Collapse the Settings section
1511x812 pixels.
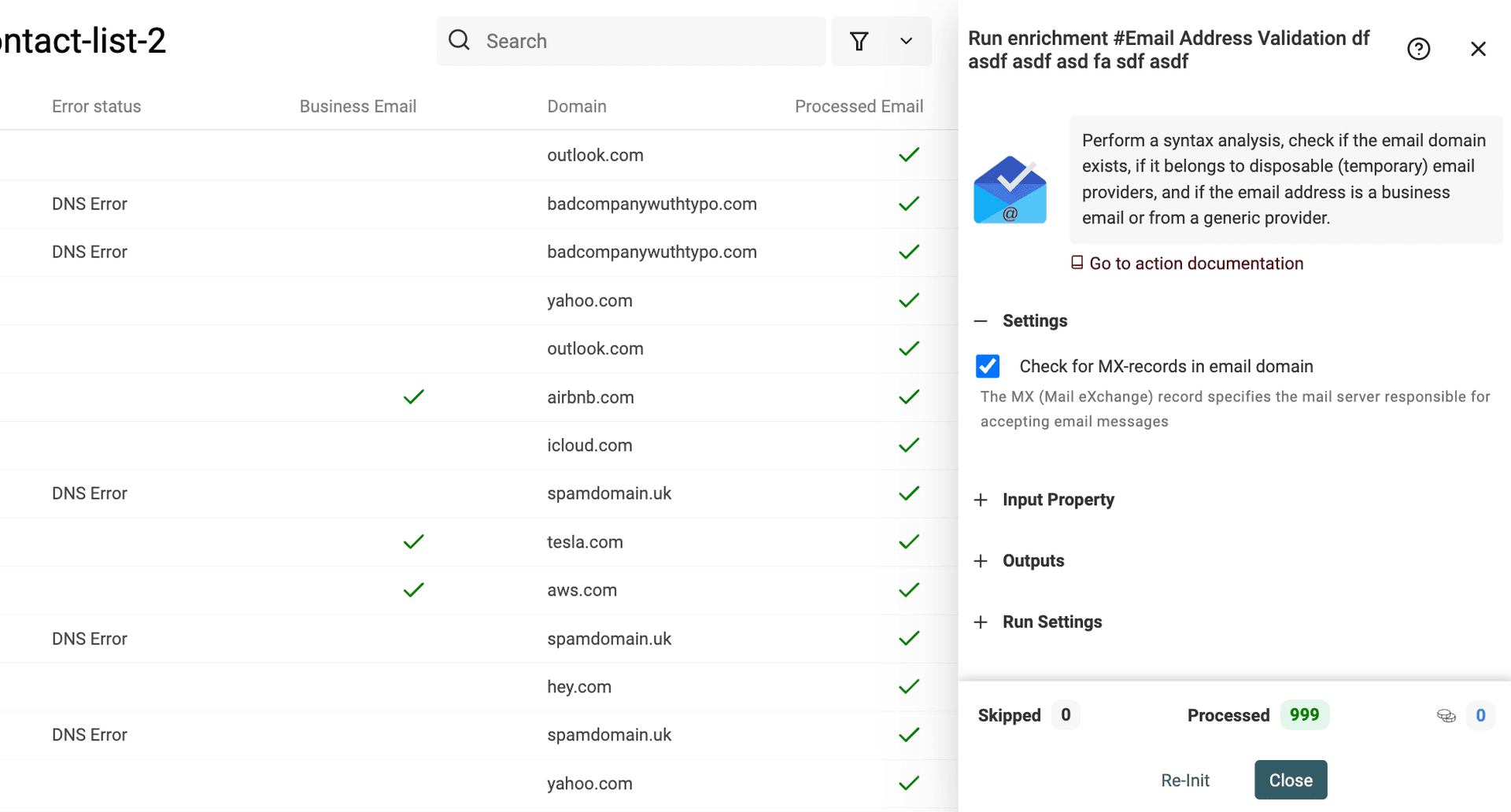click(981, 321)
